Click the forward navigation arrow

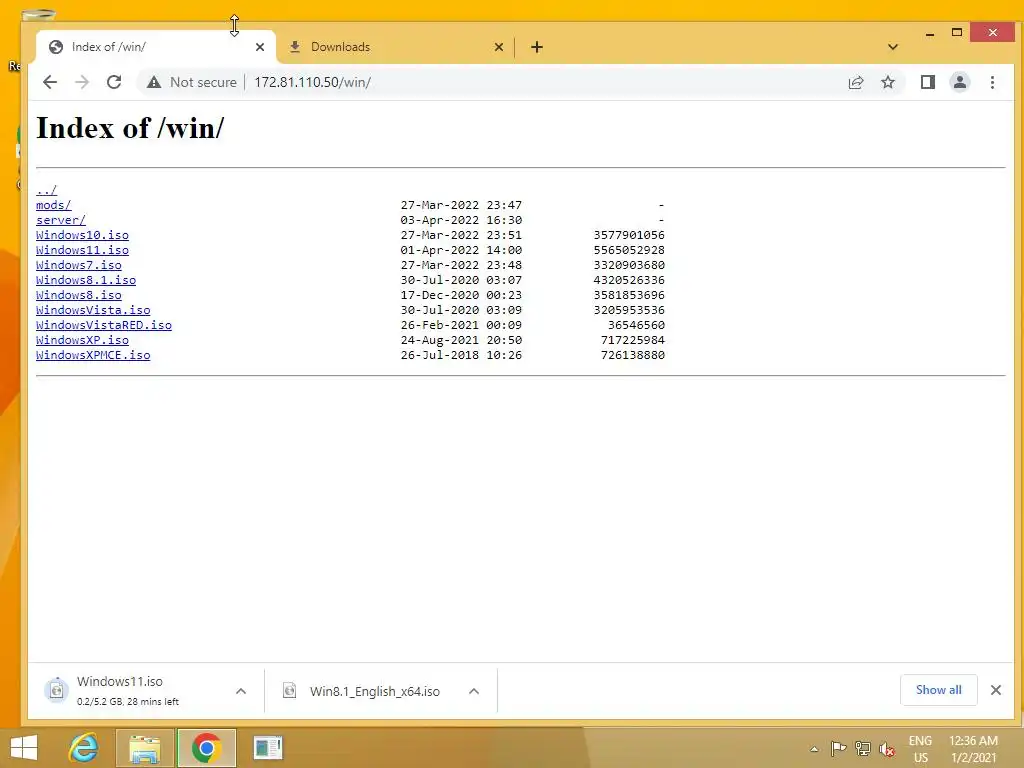(82, 82)
